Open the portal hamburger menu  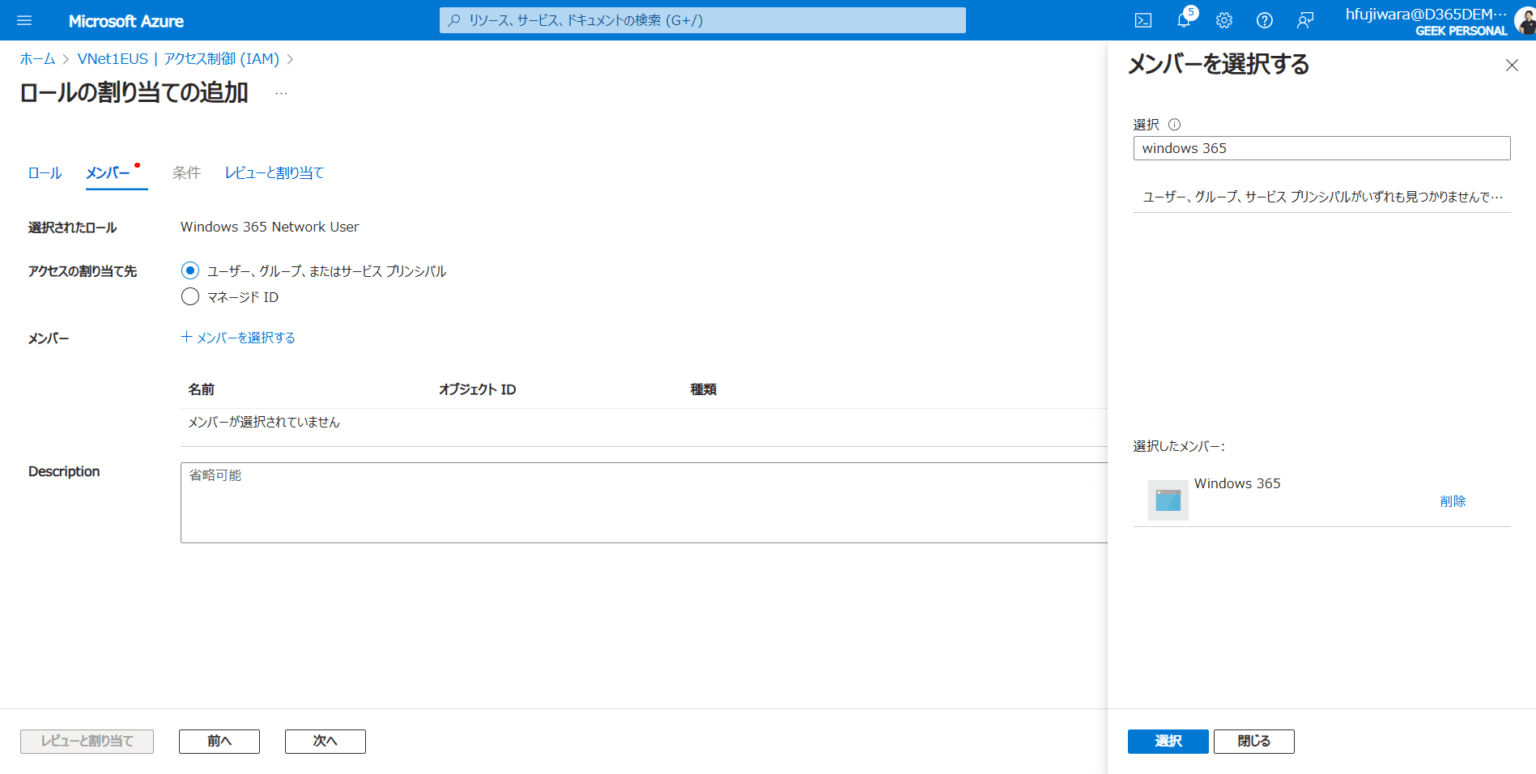point(24,20)
